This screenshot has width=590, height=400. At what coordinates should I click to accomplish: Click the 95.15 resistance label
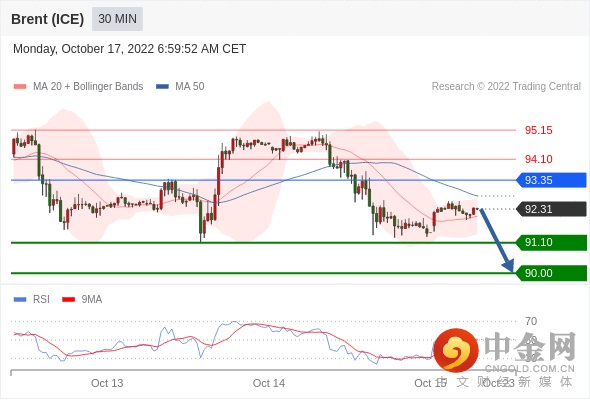click(538, 131)
